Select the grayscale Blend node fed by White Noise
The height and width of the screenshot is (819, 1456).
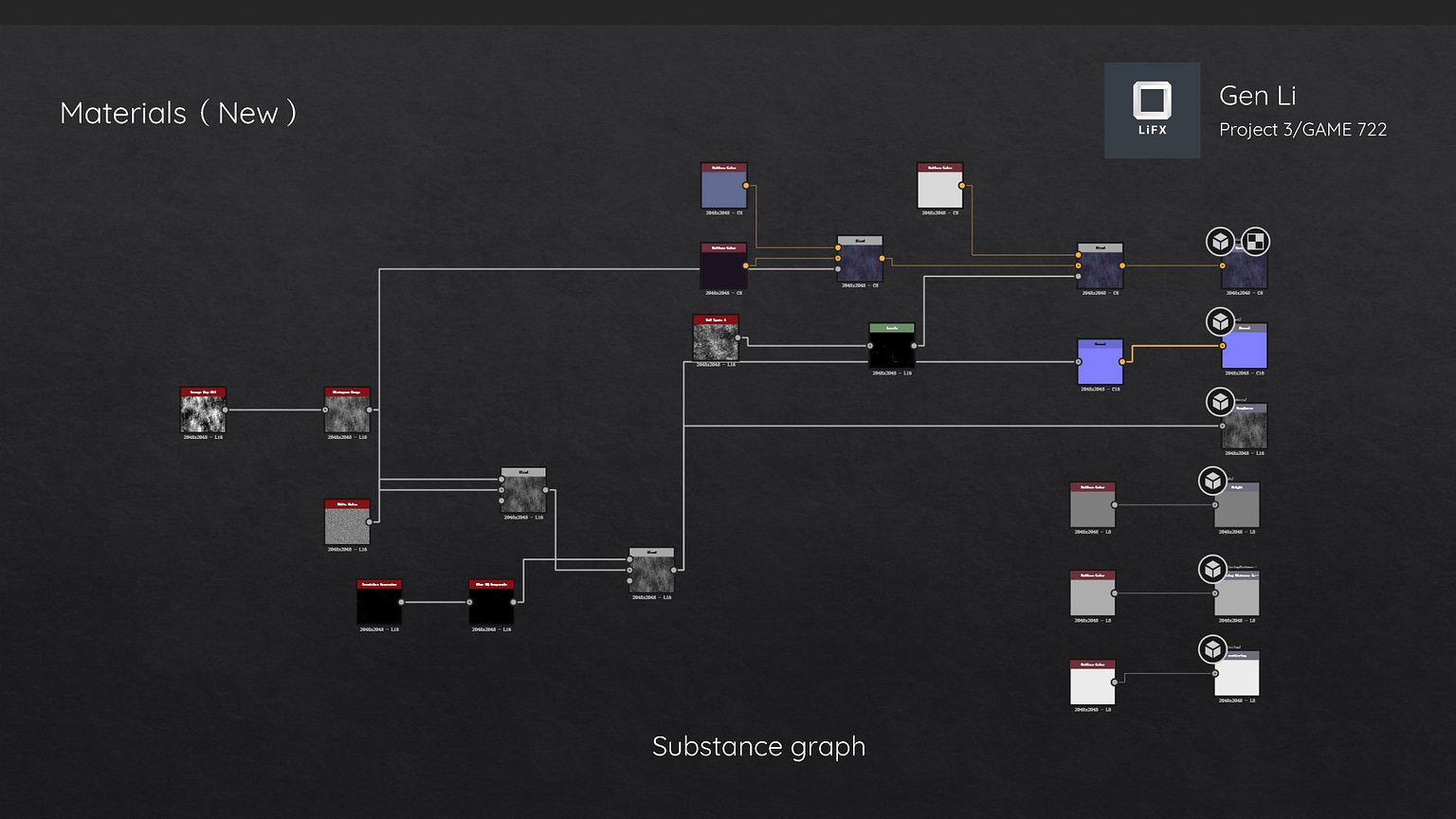[523, 490]
